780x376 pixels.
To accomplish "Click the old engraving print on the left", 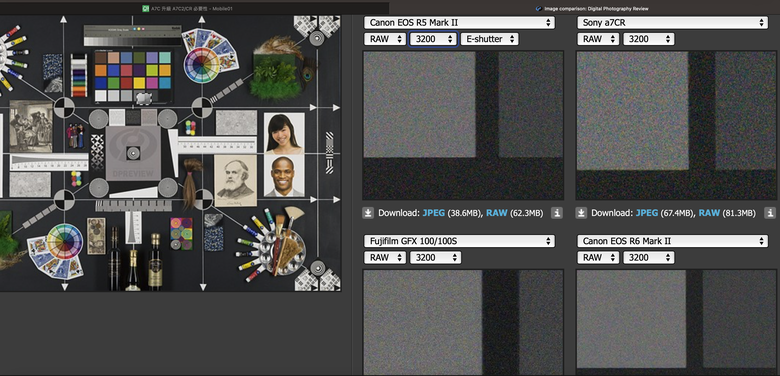I will tap(31, 126).
